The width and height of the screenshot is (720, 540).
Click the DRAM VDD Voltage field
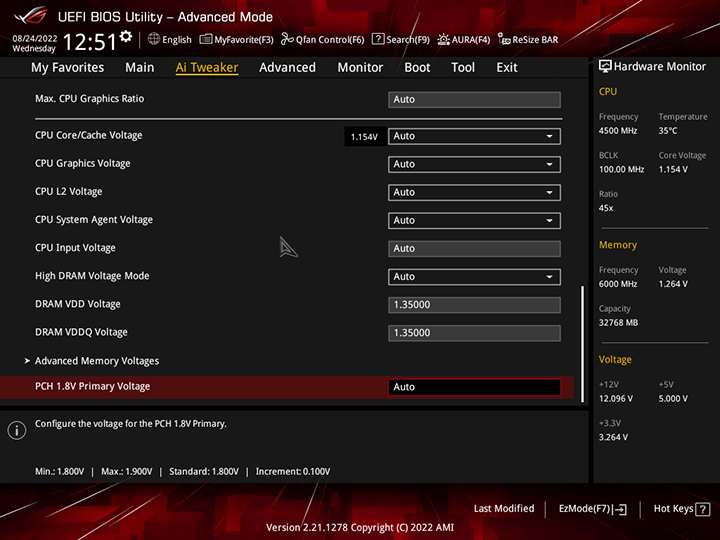[474, 305]
